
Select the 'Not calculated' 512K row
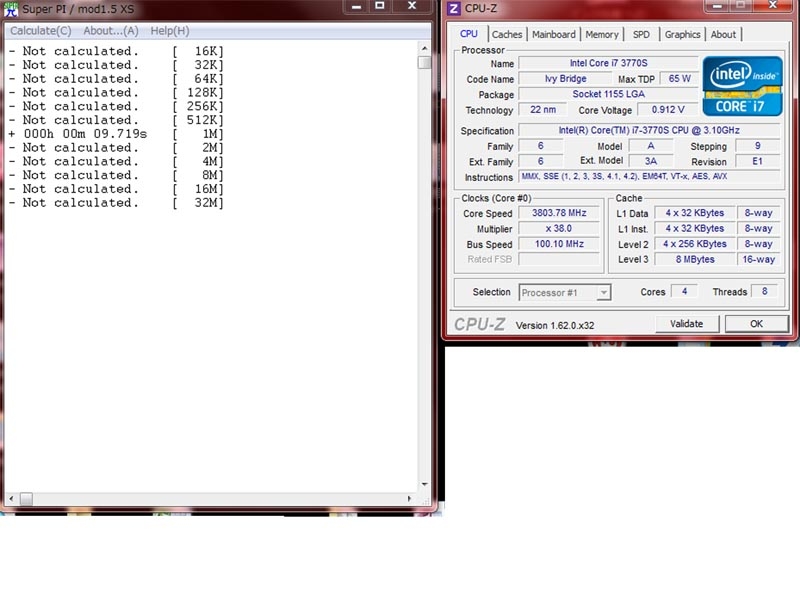(116, 120)
